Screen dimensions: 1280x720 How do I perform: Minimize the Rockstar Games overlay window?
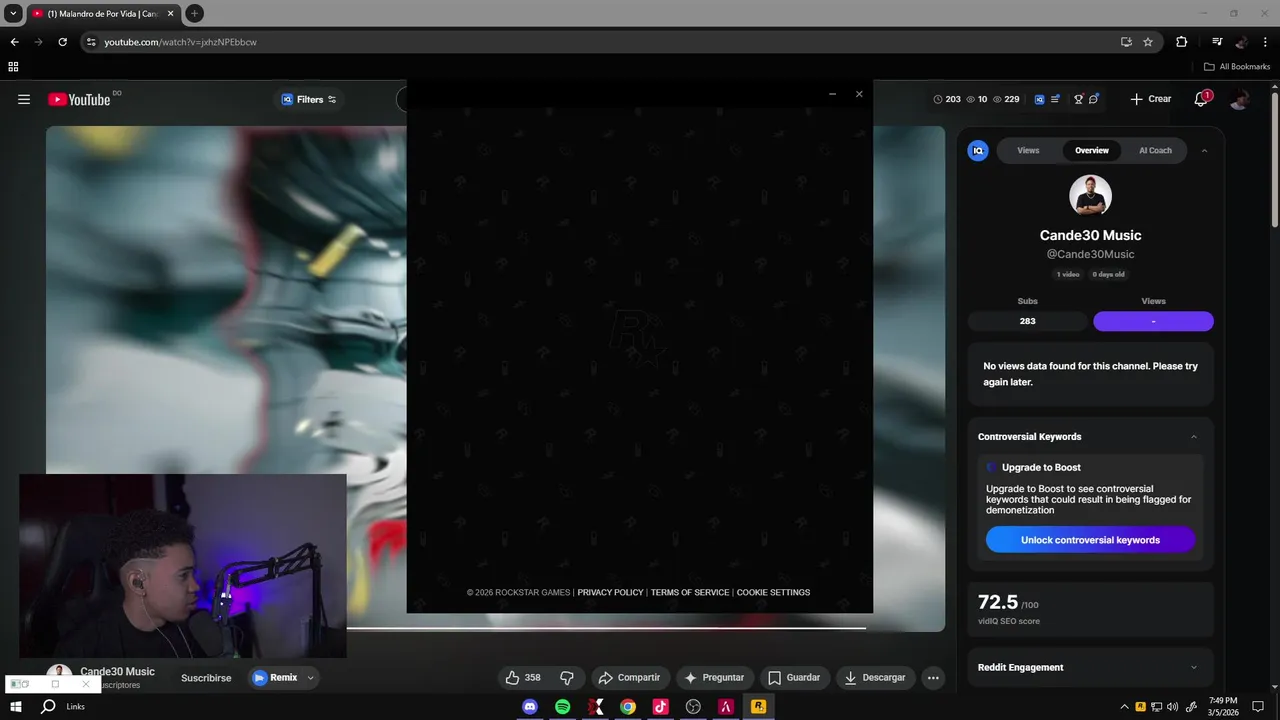(832, 94)
